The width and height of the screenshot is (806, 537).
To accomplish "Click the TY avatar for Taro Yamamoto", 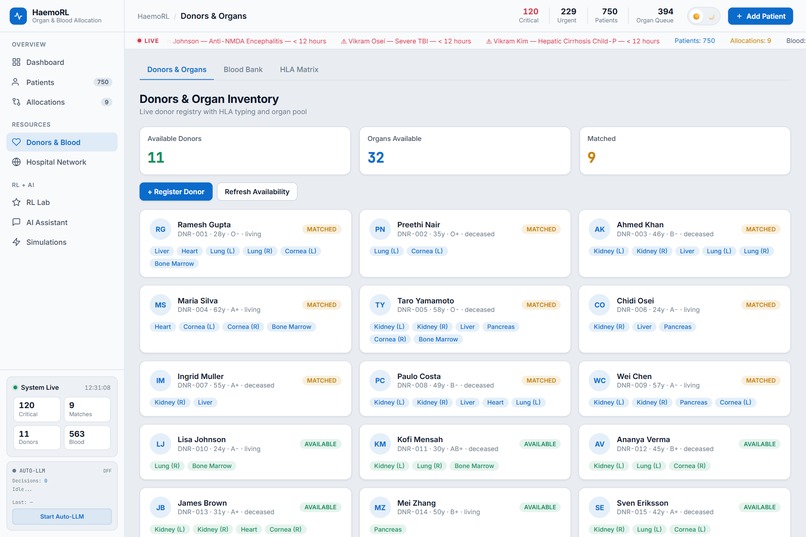I will tap(380, 305).
